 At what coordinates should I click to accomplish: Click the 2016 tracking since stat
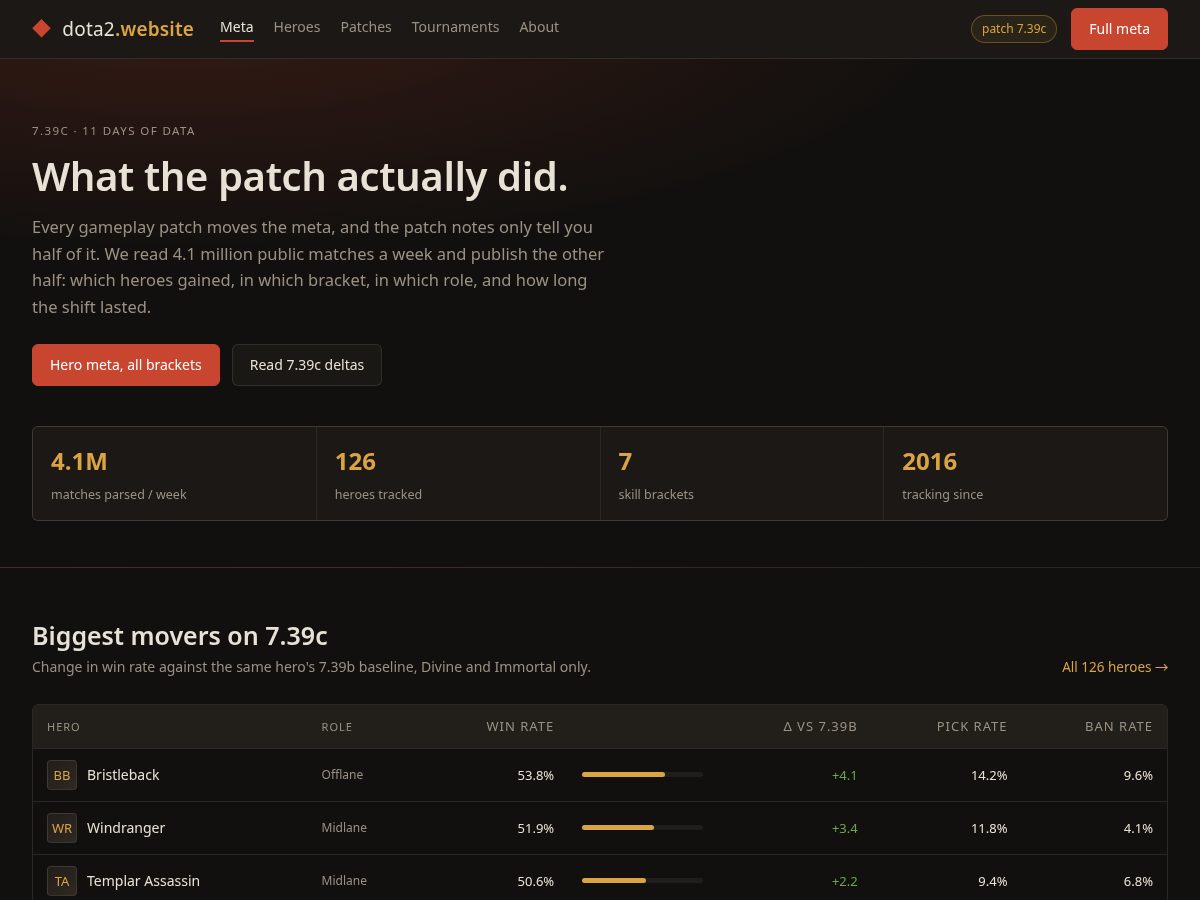pos(1026,474)
